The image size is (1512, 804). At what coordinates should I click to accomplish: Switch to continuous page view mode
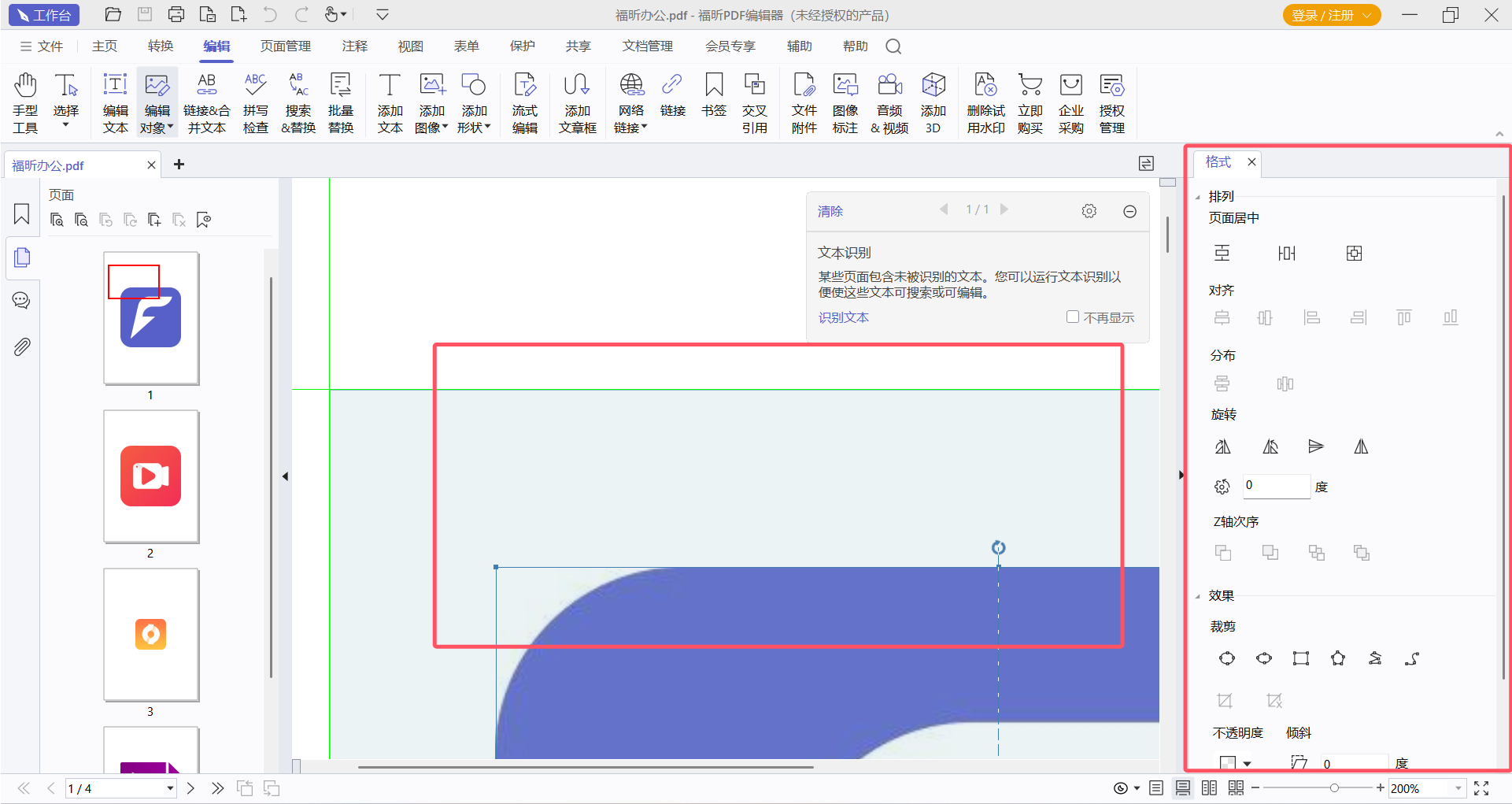click(1182, 788)
